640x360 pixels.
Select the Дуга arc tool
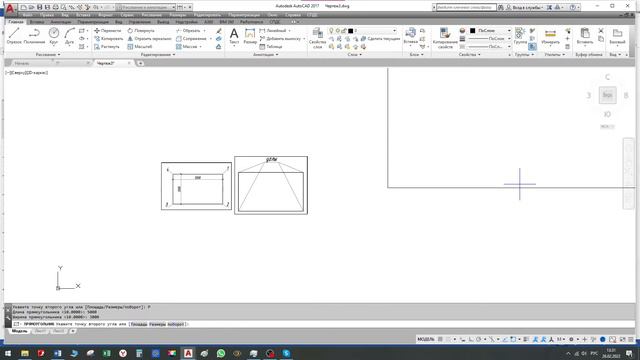(x=69, y=36)
